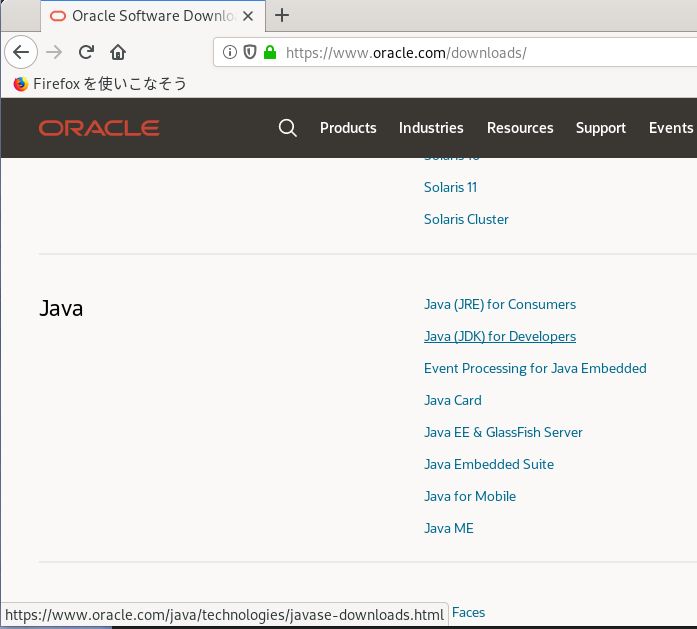Click the Java section heading
Screen dimensions: 697x629
coord(61,308)
